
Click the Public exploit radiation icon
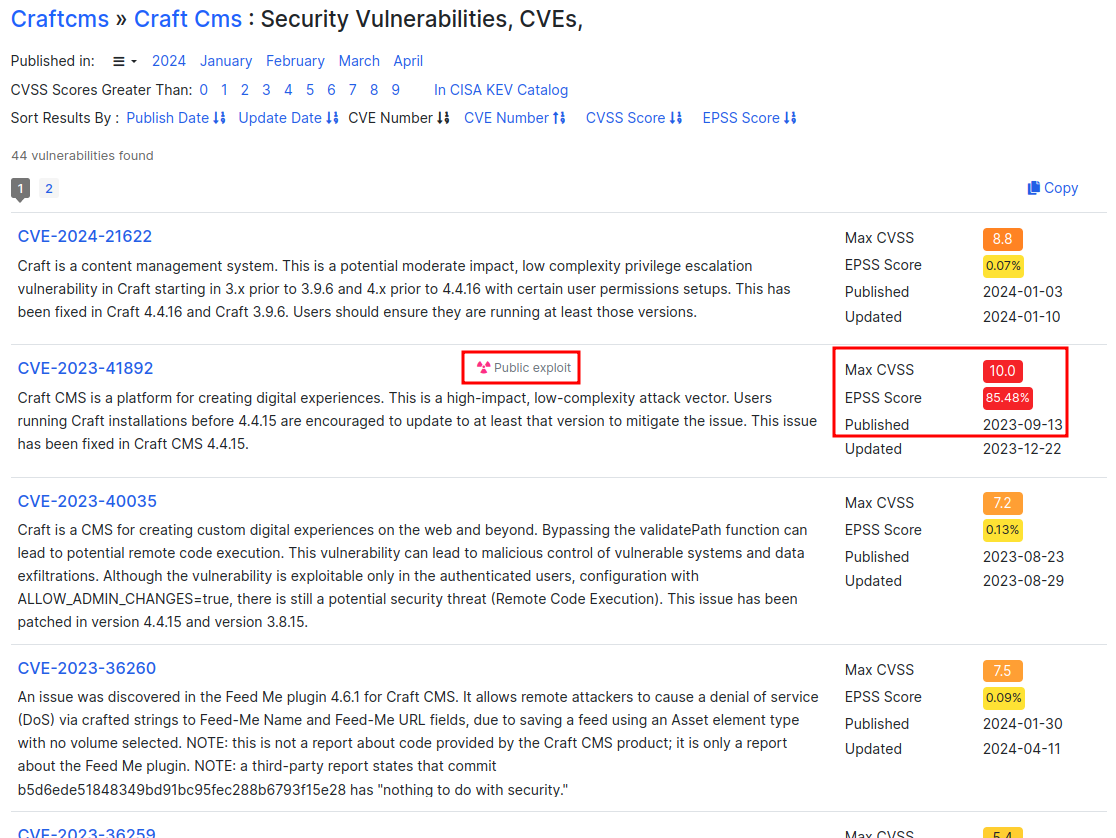(x=484, y=368)
